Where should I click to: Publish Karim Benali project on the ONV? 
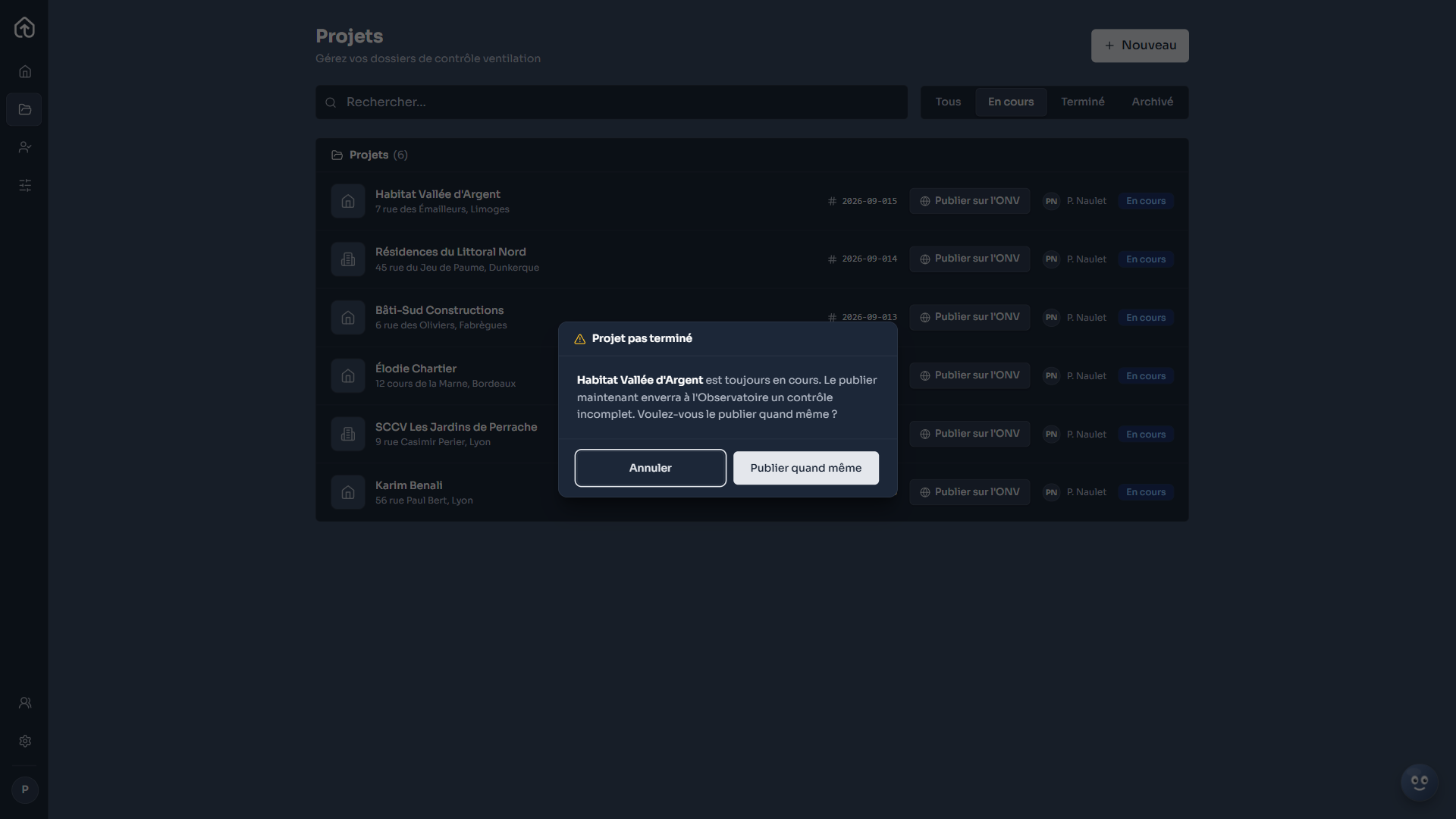[970, 492]
